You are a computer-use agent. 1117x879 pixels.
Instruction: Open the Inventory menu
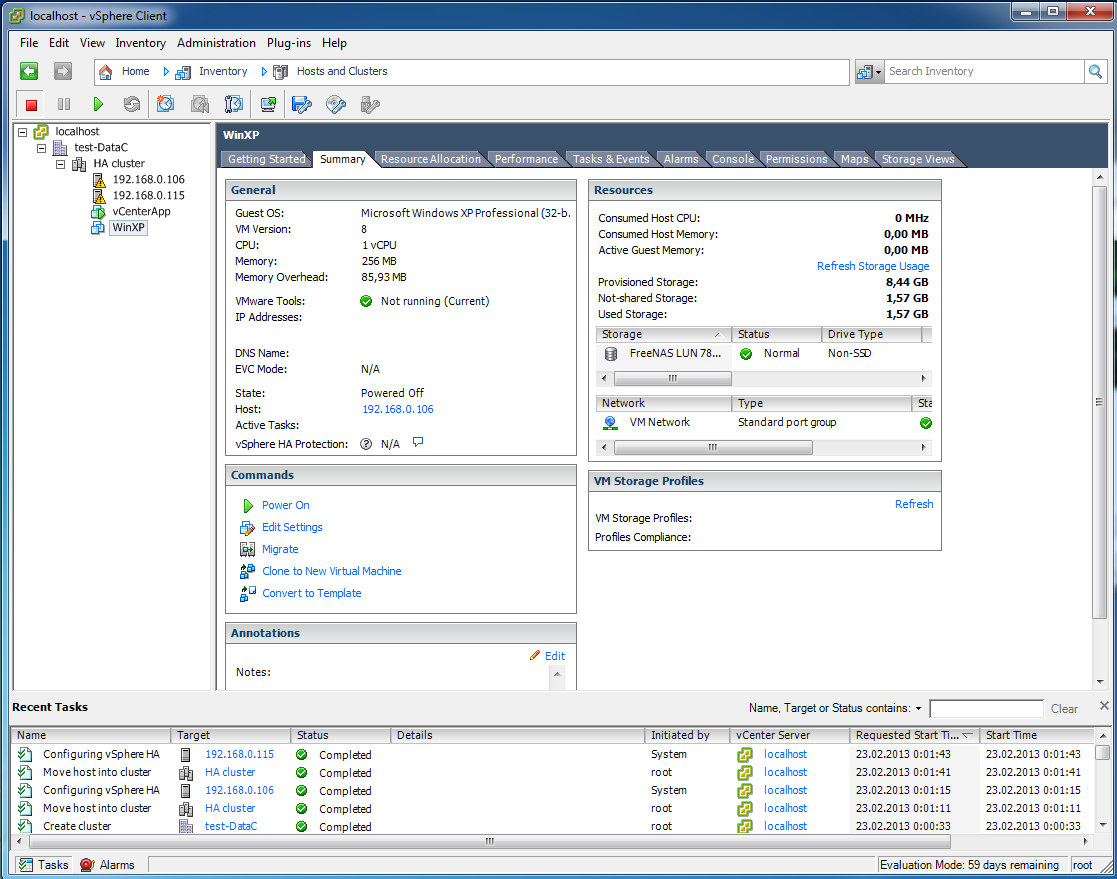click(140, 43)
